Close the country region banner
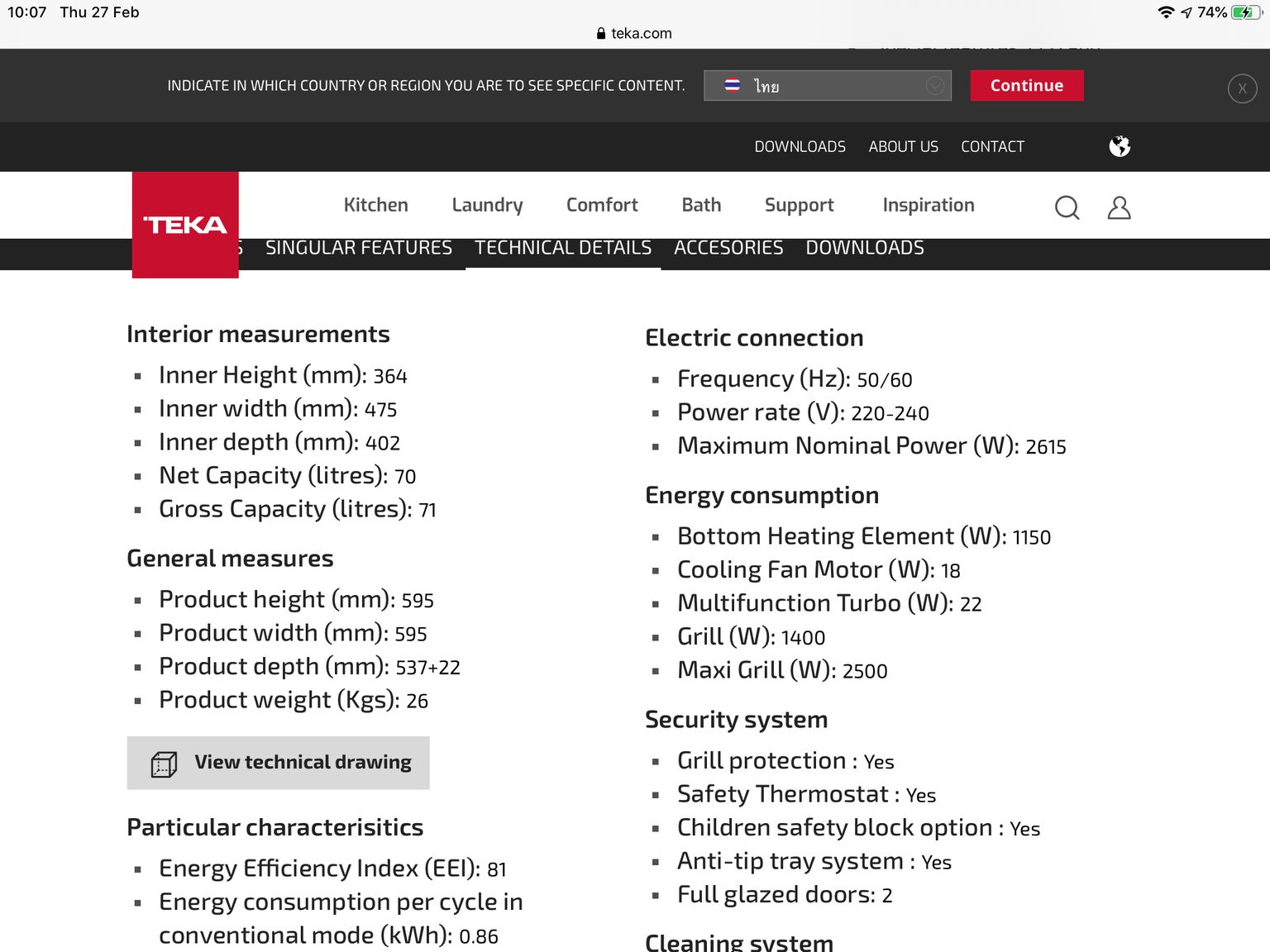This screenshot has width=1270, height=952. click(x=1242, y=88)
